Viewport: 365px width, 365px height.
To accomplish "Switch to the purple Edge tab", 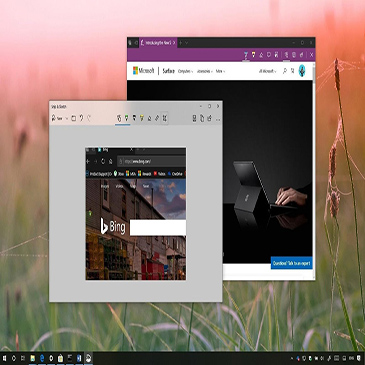I will coord(158,43).
